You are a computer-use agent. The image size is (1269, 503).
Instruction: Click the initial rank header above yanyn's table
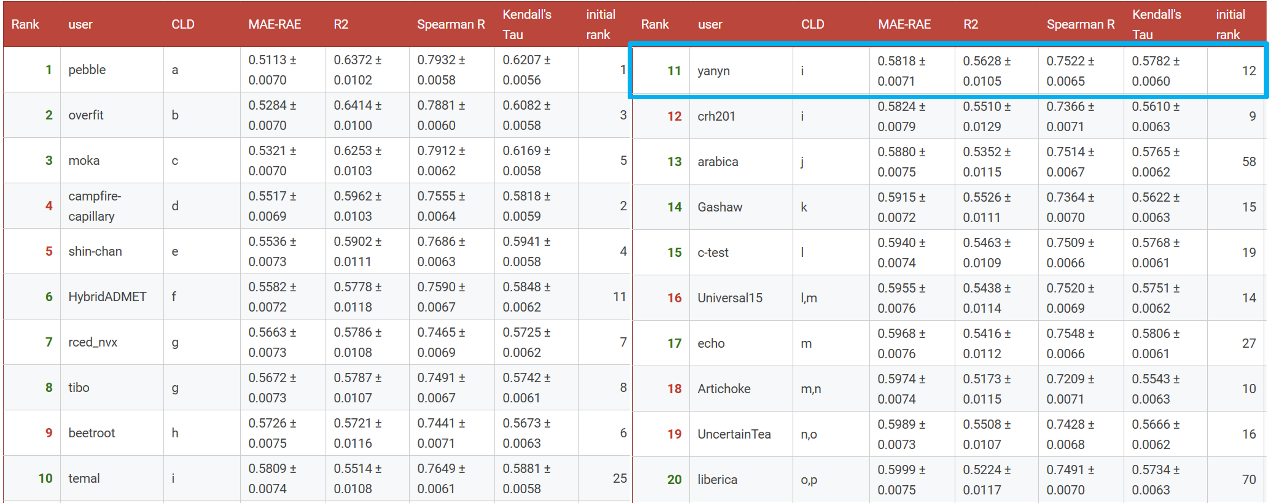tap(1231, 24)
